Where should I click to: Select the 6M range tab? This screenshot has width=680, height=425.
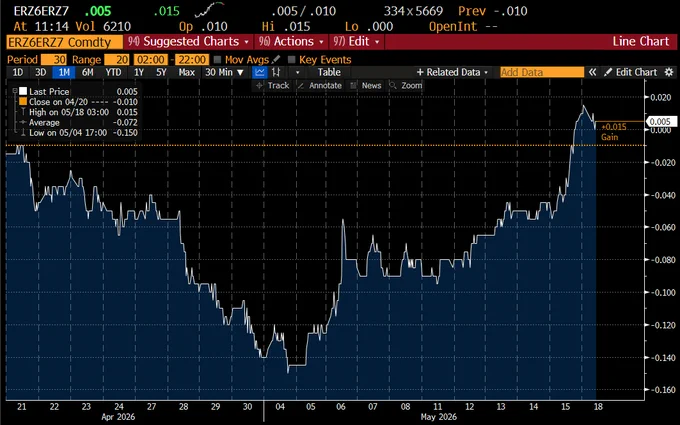(x=88, y=72)
